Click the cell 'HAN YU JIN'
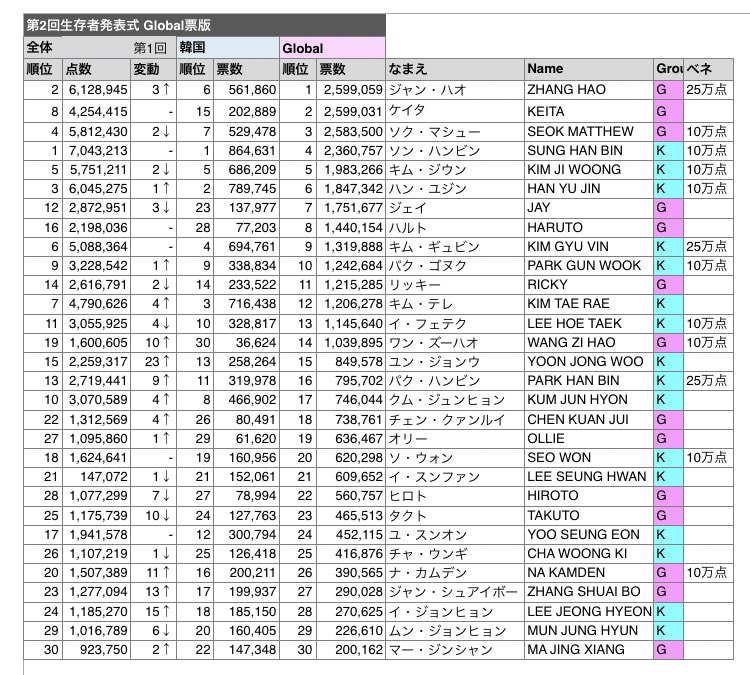 [589, 189]
